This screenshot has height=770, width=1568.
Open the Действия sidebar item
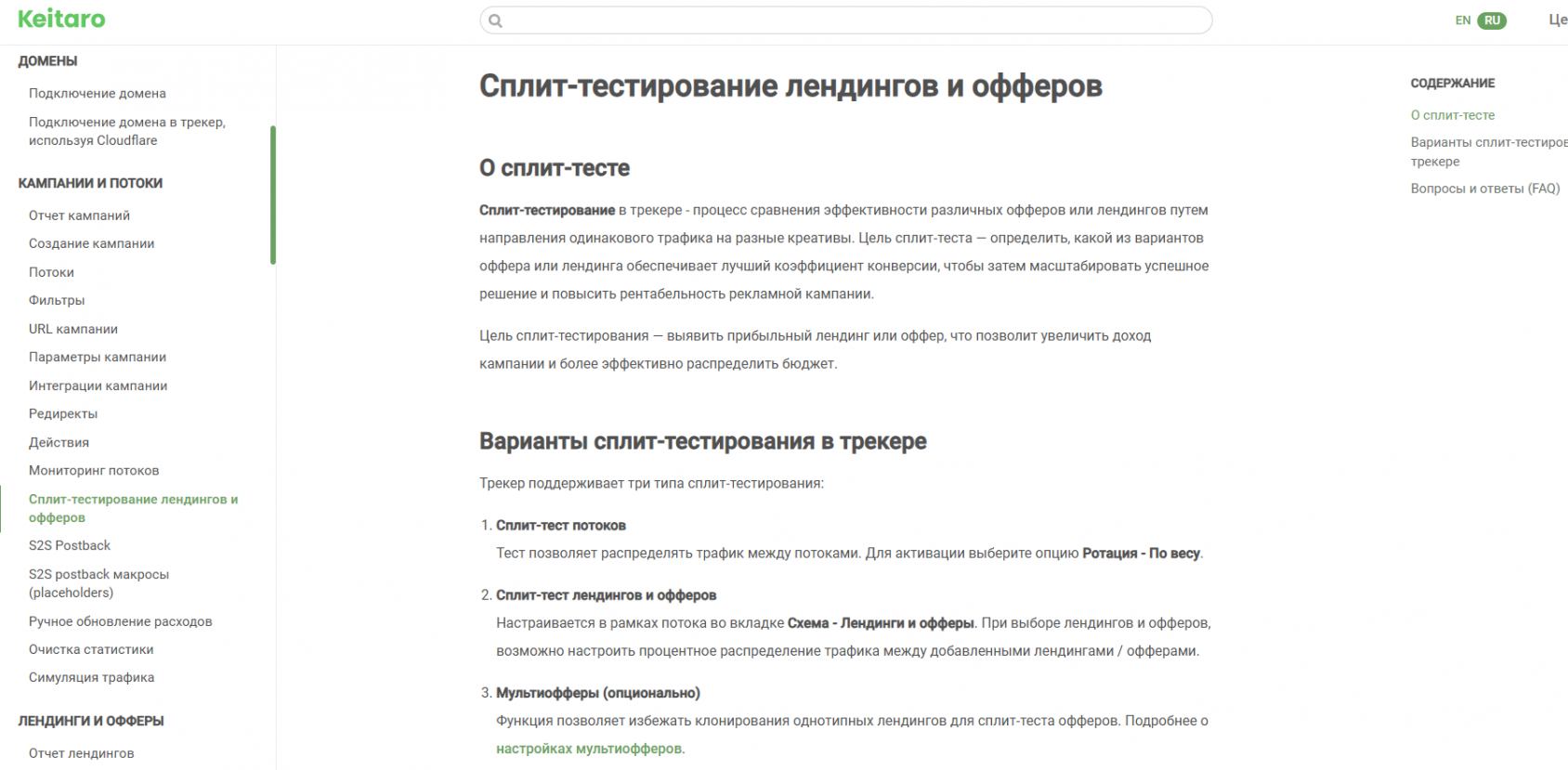click(x=59, y=442)
